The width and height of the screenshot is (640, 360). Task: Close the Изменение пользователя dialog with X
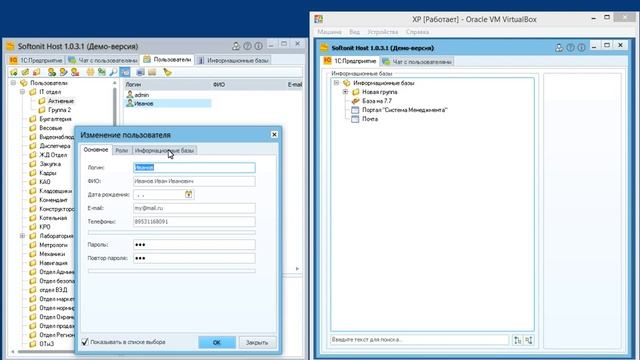click(x=274, y=134)
